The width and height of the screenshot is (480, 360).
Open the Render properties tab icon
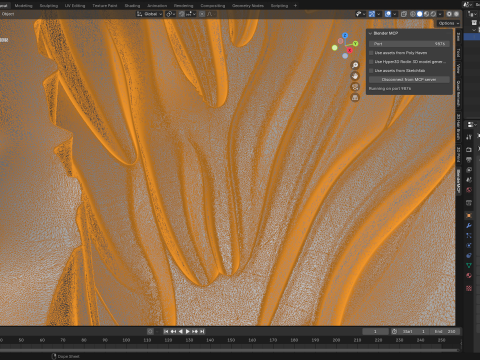tap(469, 150)
